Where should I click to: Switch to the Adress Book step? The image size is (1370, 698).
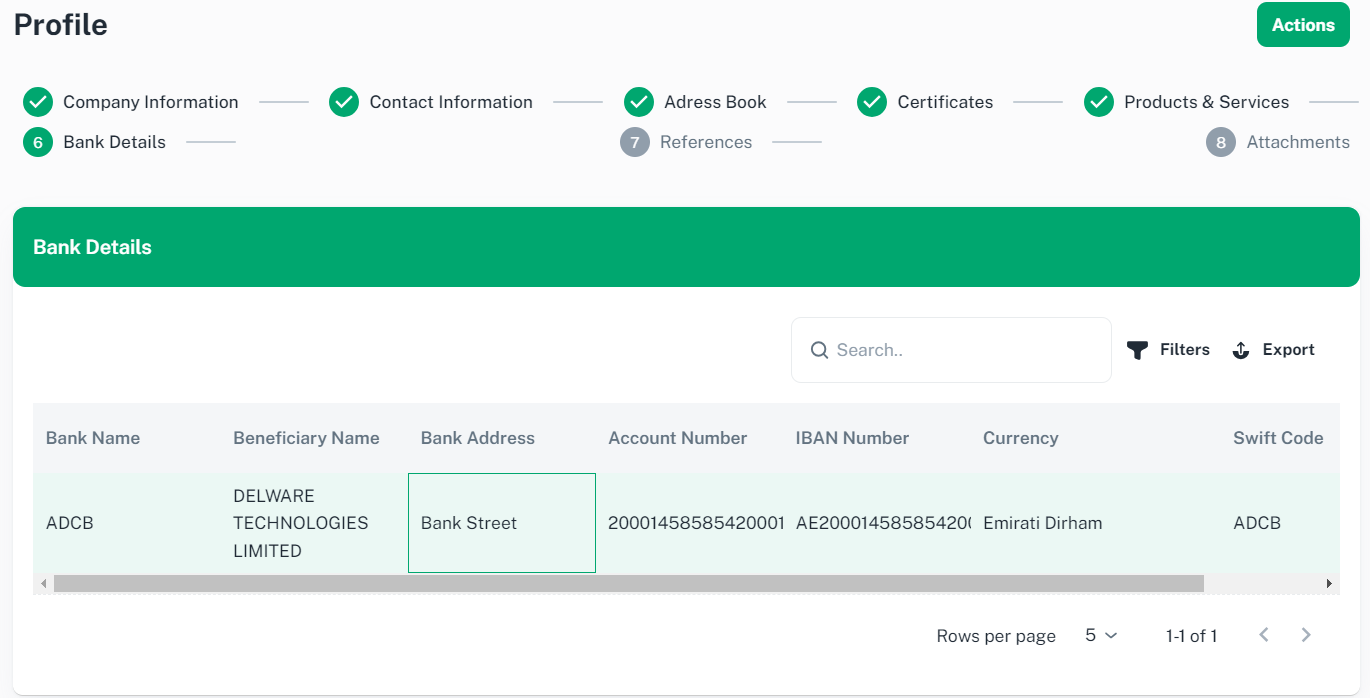tap(714, 102)
